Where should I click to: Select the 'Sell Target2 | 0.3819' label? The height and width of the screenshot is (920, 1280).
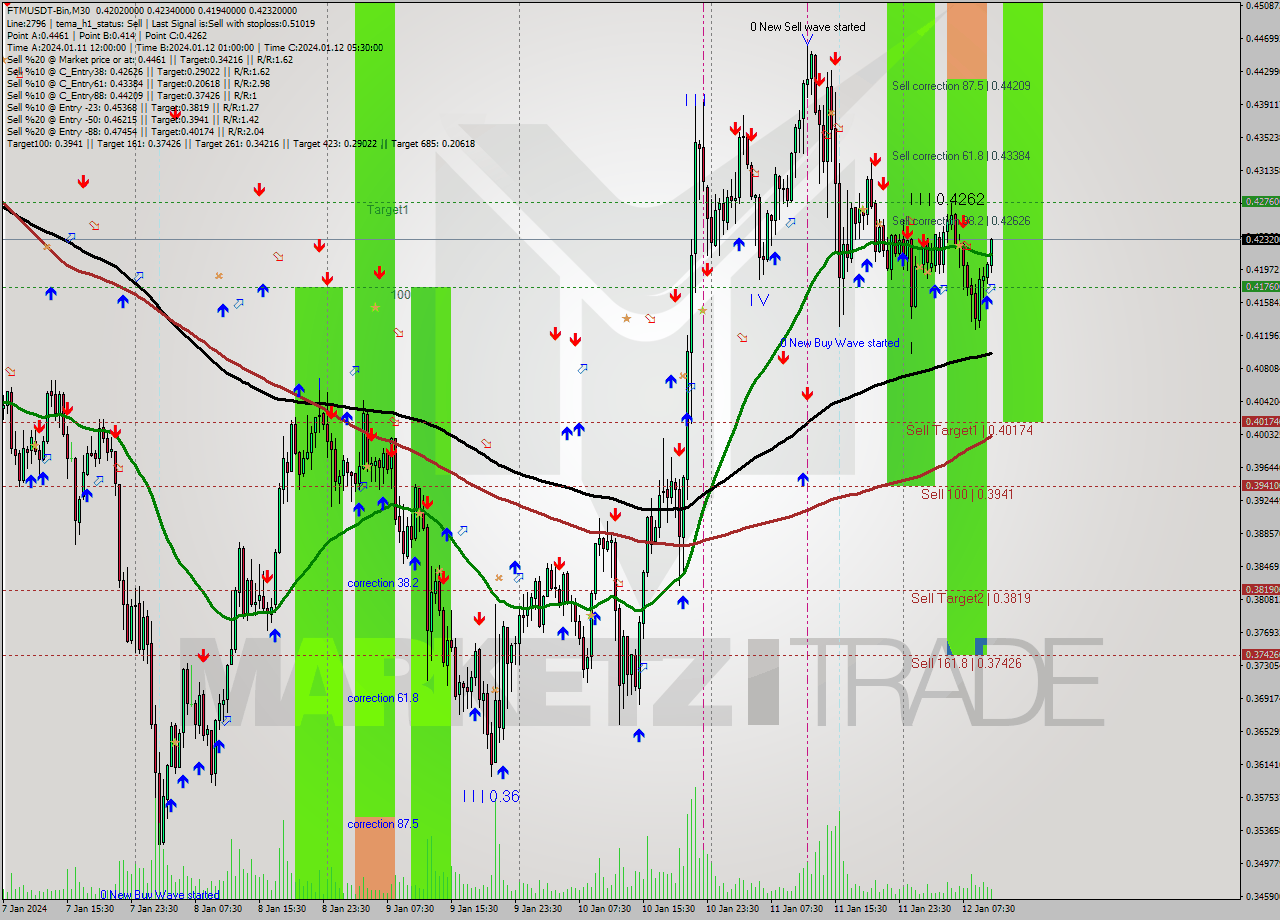click(970, 598)
